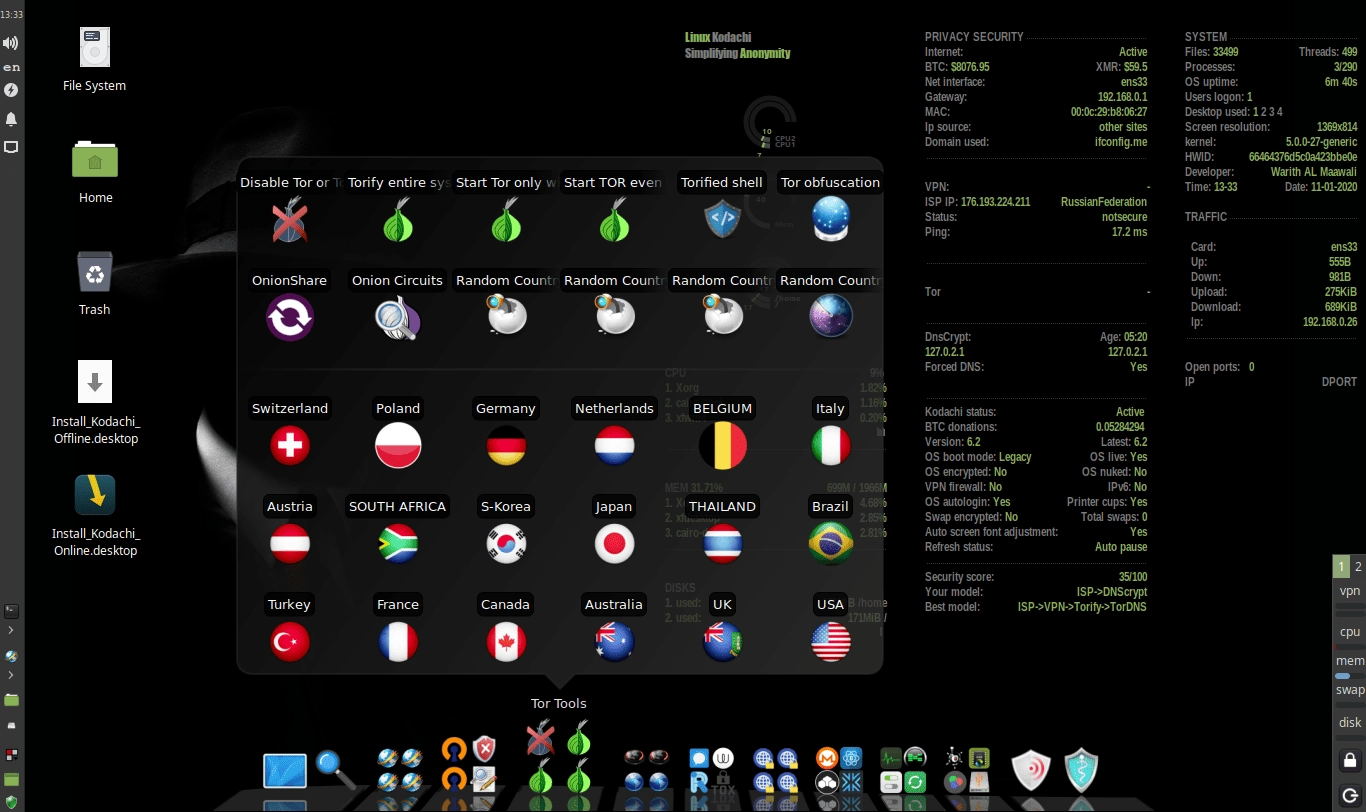The width and height of the screenshot is (1366, 812).
Task: Click the mem side button
Action: [x=1350, y=661]
